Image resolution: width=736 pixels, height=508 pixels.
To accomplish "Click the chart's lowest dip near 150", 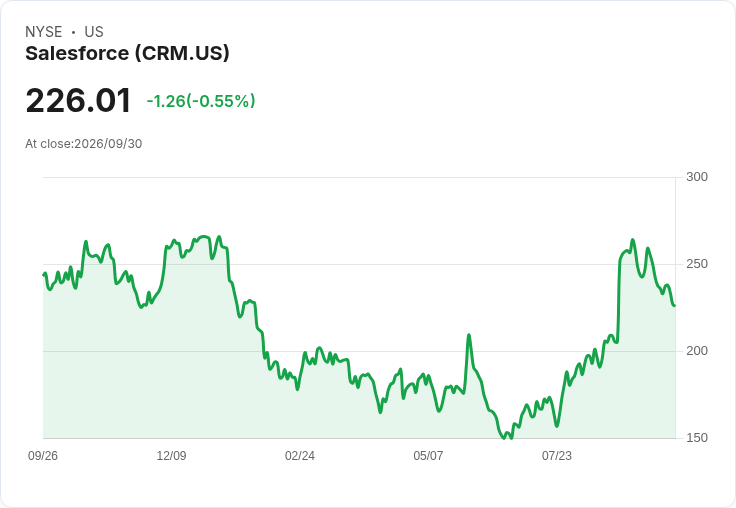I will point(505,438).
